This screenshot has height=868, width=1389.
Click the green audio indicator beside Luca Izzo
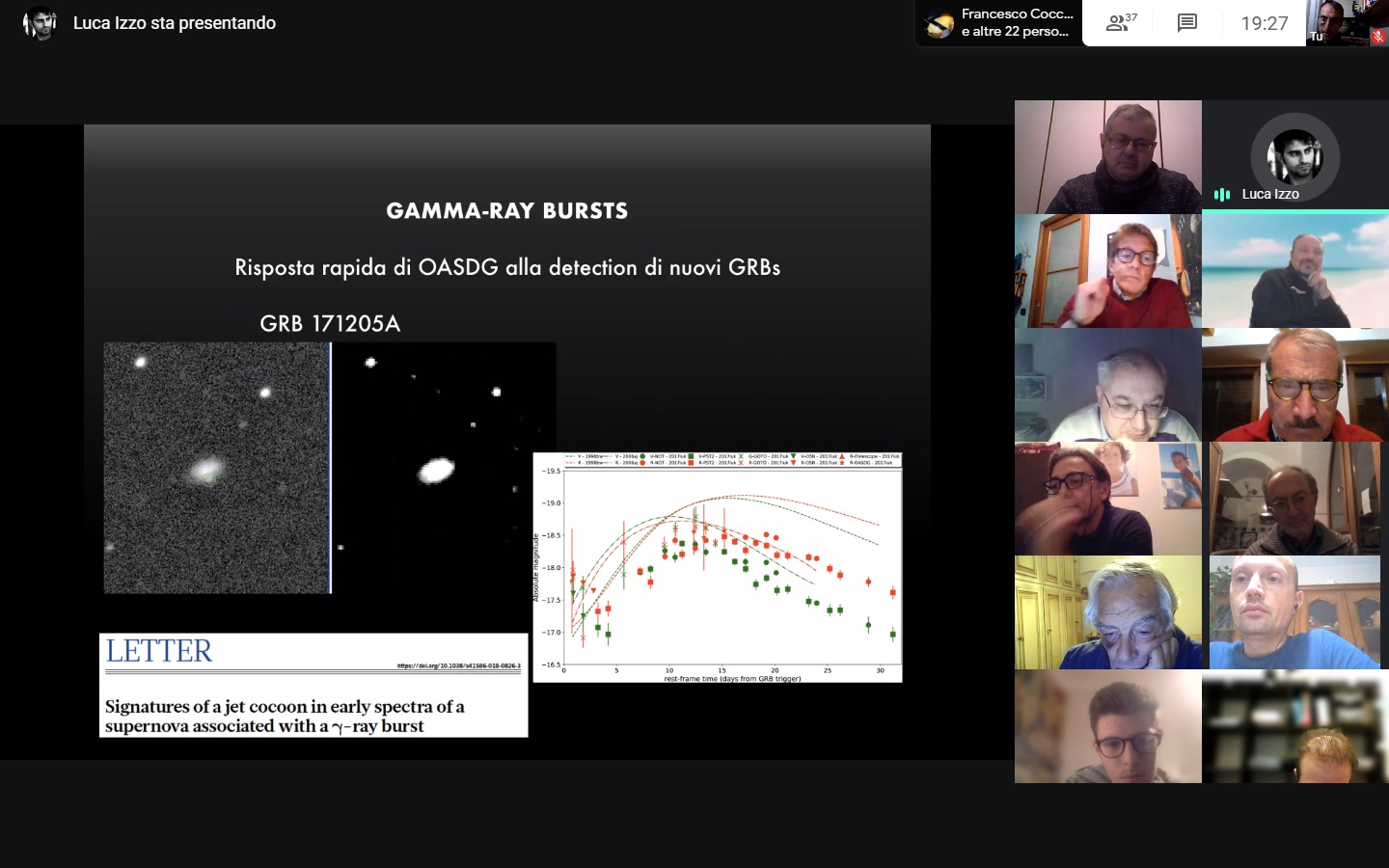[x=1222, y=195]
